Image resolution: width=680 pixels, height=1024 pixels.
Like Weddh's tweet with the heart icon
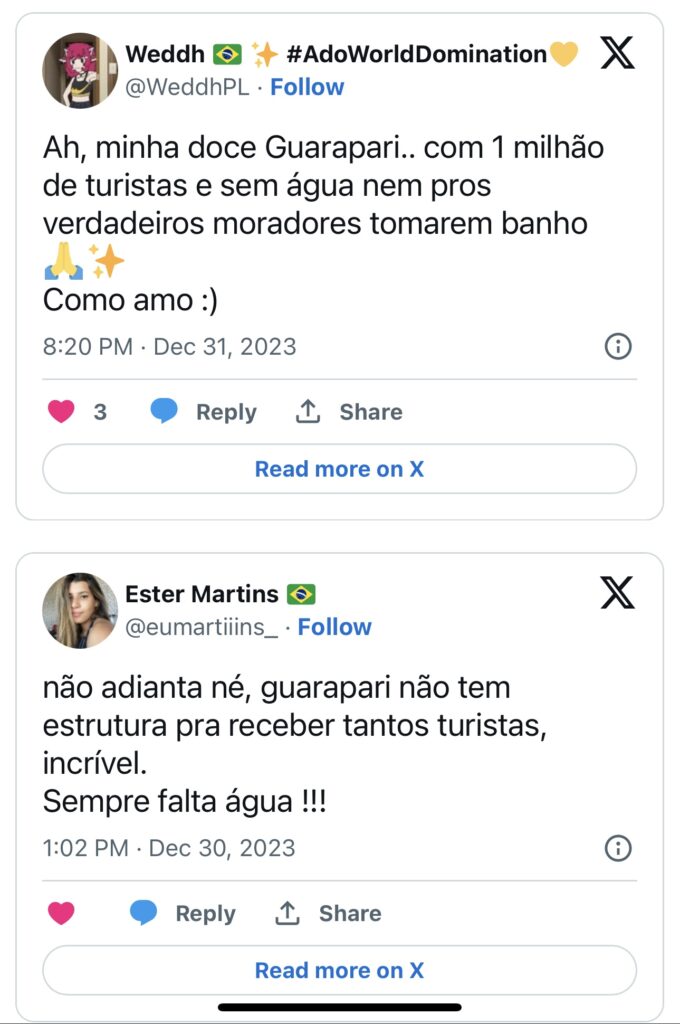coord(62,412)
